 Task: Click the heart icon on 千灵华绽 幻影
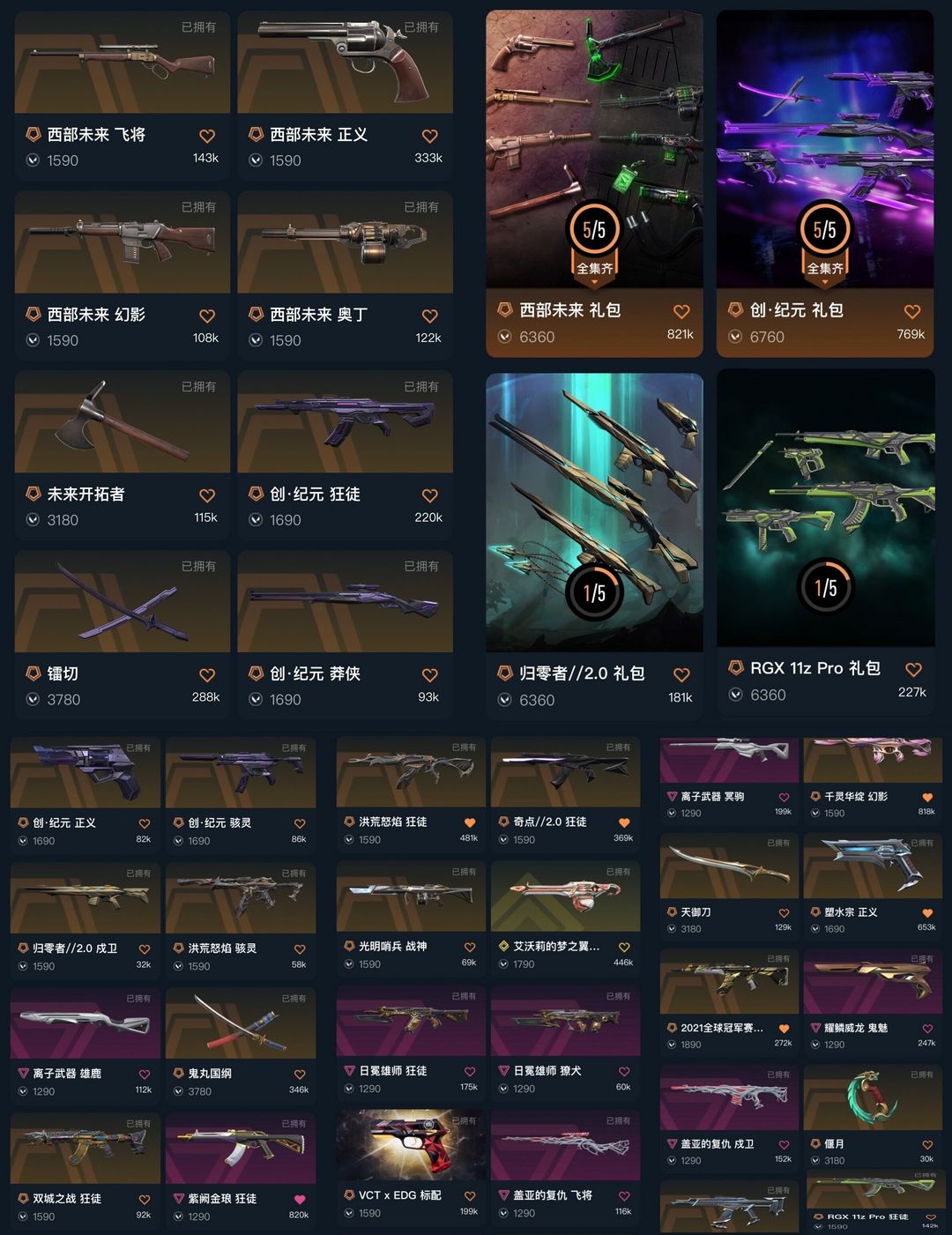point(927,797)
